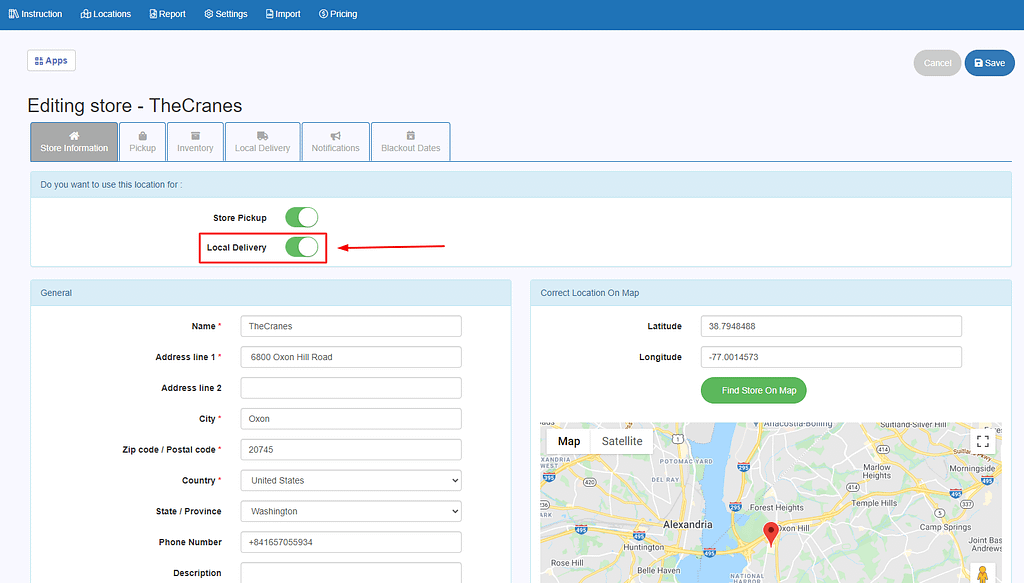Screen dimensions: 1024x583
Task: Open the Pricing menu item
Action: 338,14
